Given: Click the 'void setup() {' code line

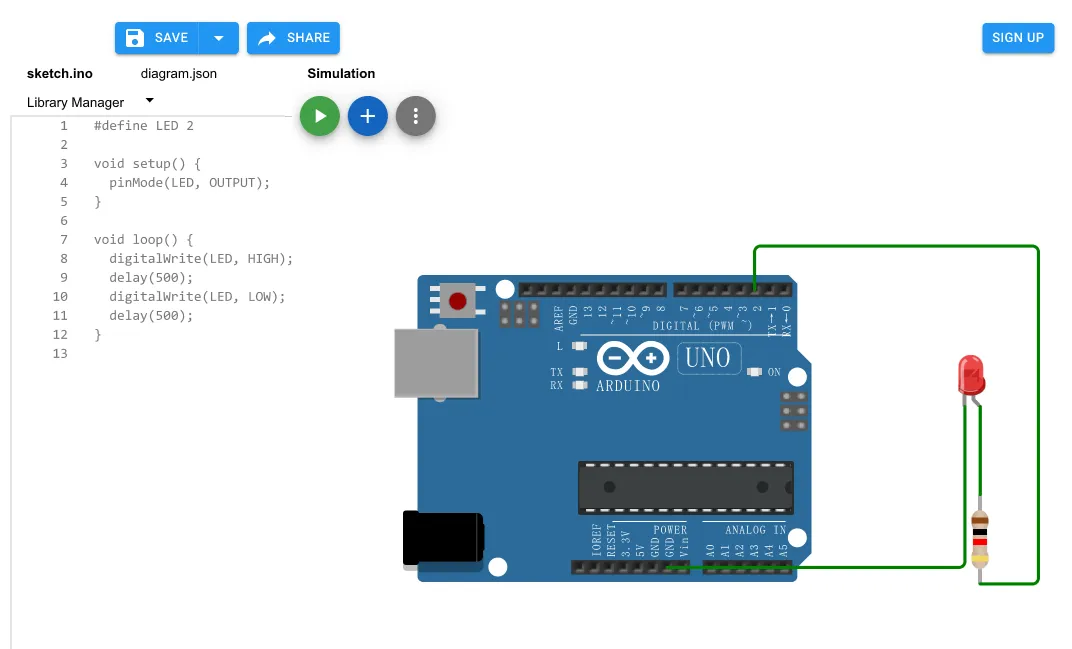Looking at the screenshot, I should (147, 164).
